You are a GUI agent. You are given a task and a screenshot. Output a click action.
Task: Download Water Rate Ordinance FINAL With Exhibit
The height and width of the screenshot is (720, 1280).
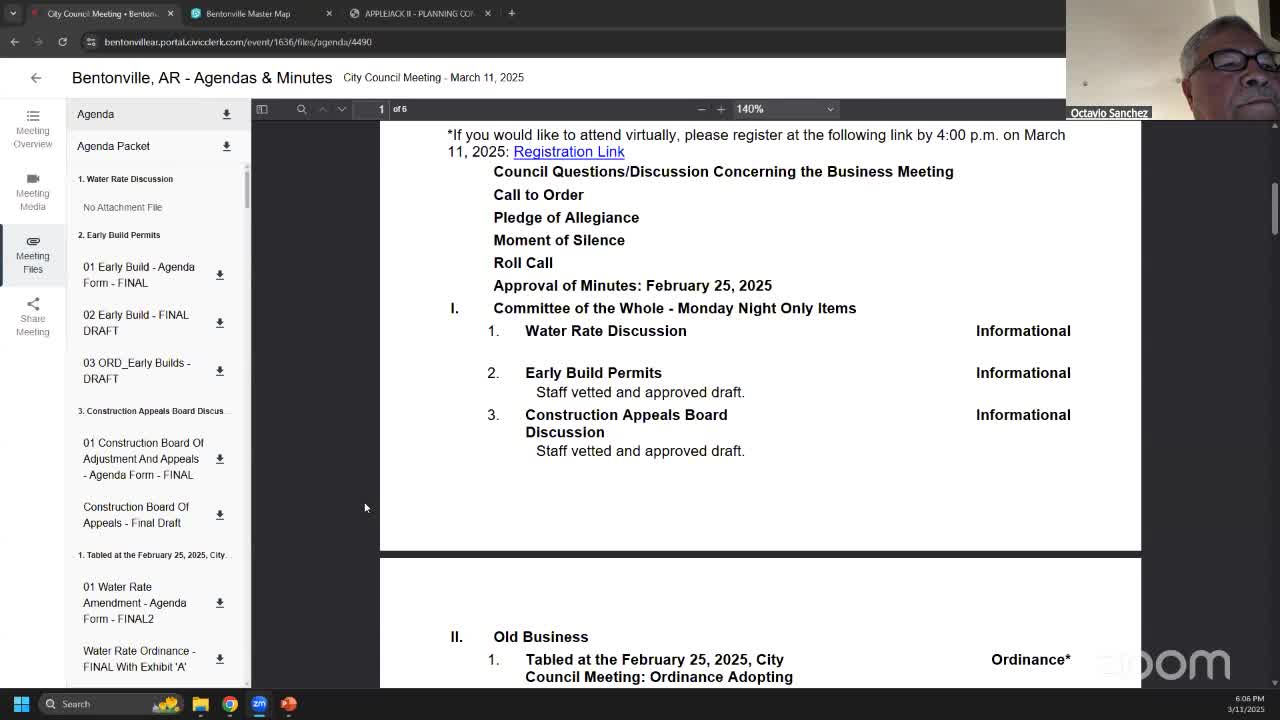(x=220, y=659)
